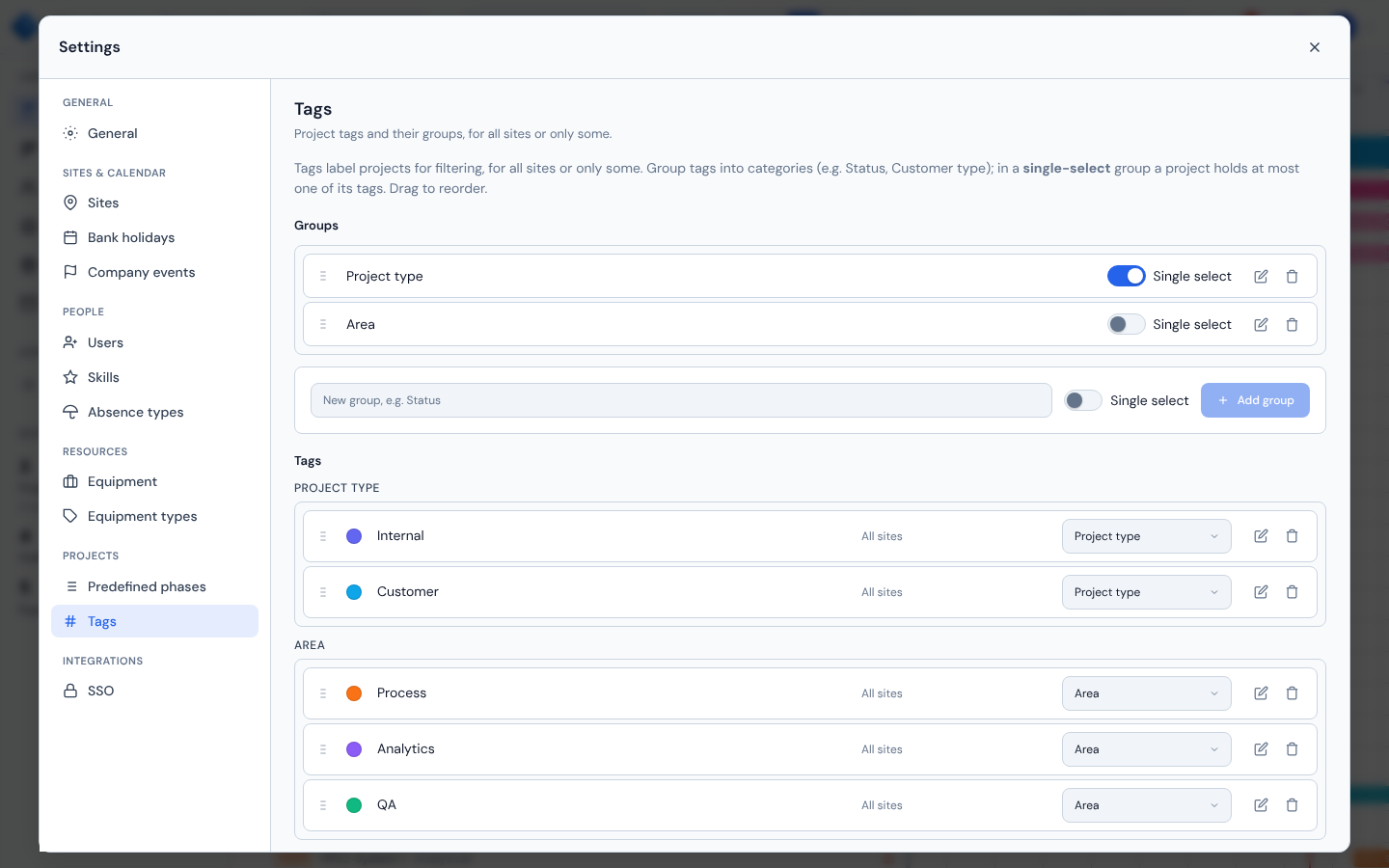The width and height of the screenshot is (1389, 868).
Task: Click the Internal tag color dot
Action: point(354,536)
